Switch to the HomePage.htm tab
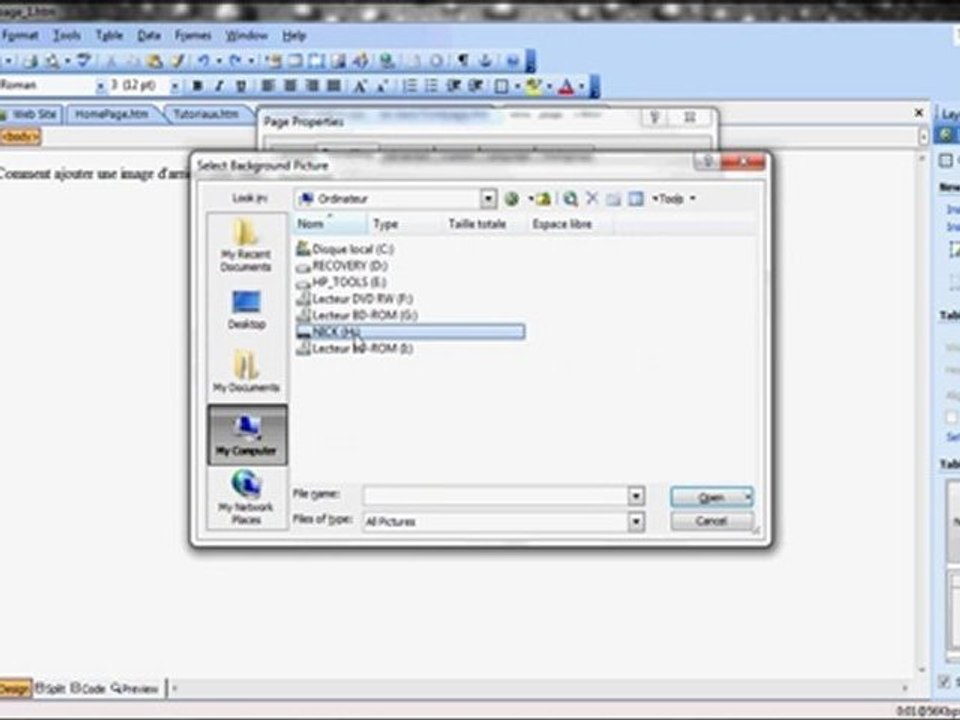960x720 pixels. 111,114
